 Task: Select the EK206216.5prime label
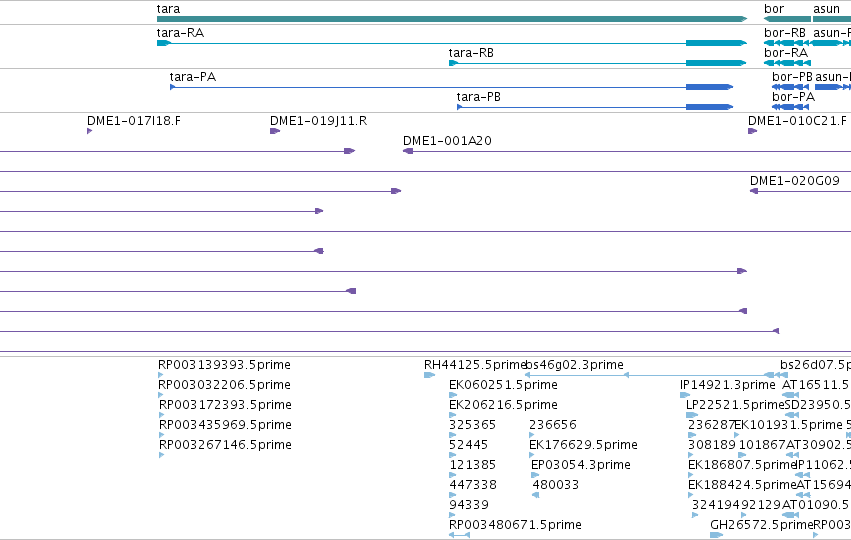tap(503, 405)
